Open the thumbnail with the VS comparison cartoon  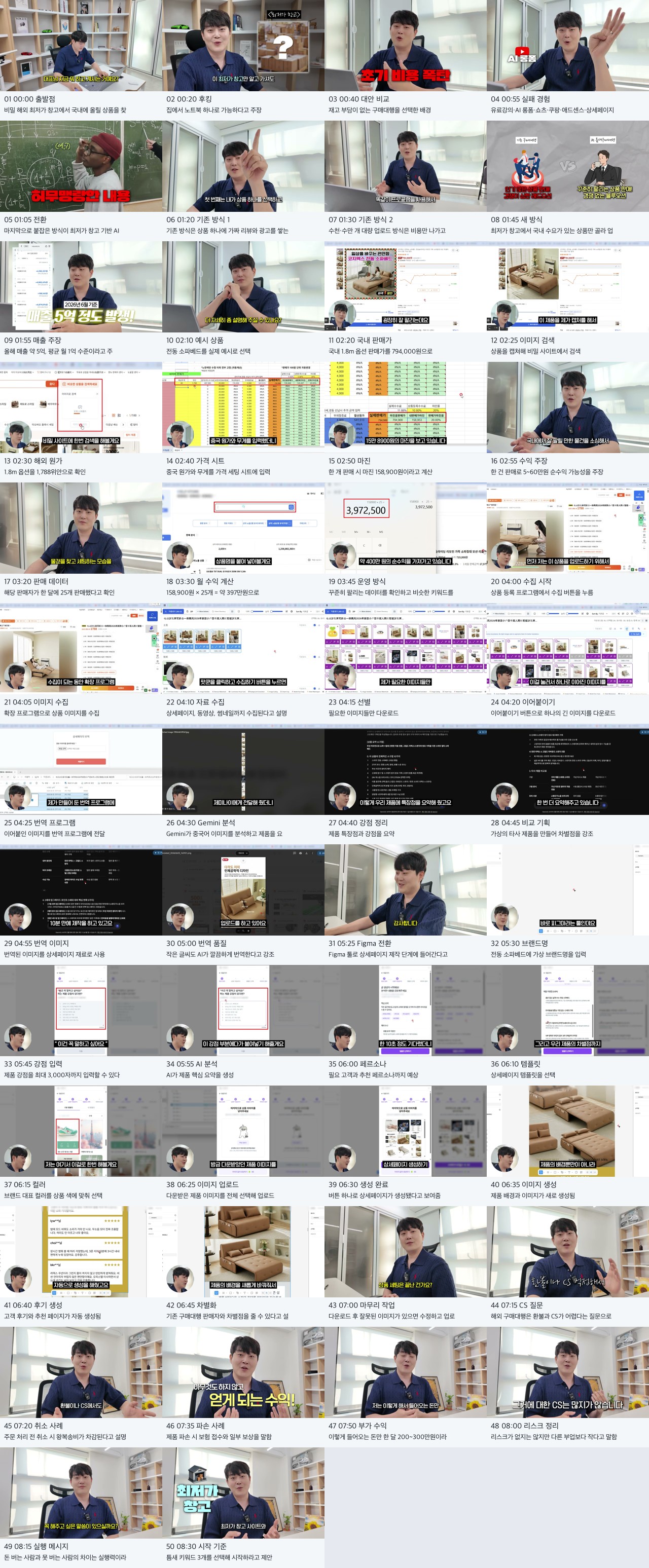click(567, 166)
